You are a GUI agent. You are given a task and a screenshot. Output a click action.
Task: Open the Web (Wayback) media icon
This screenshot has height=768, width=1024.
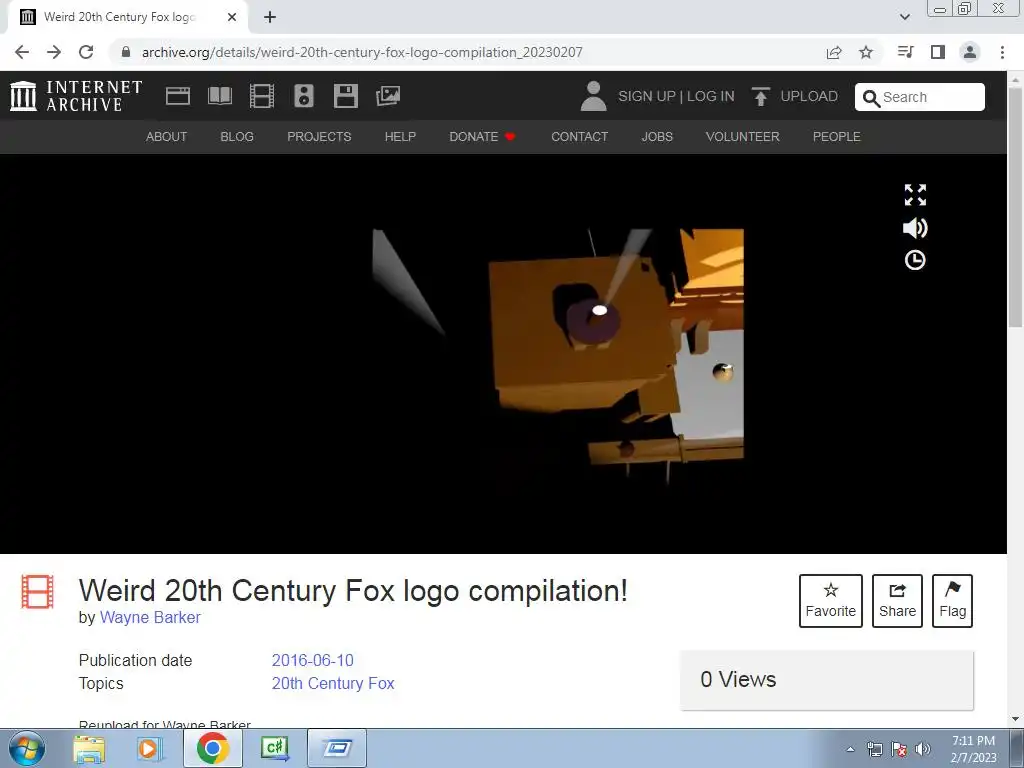point(178,96)
